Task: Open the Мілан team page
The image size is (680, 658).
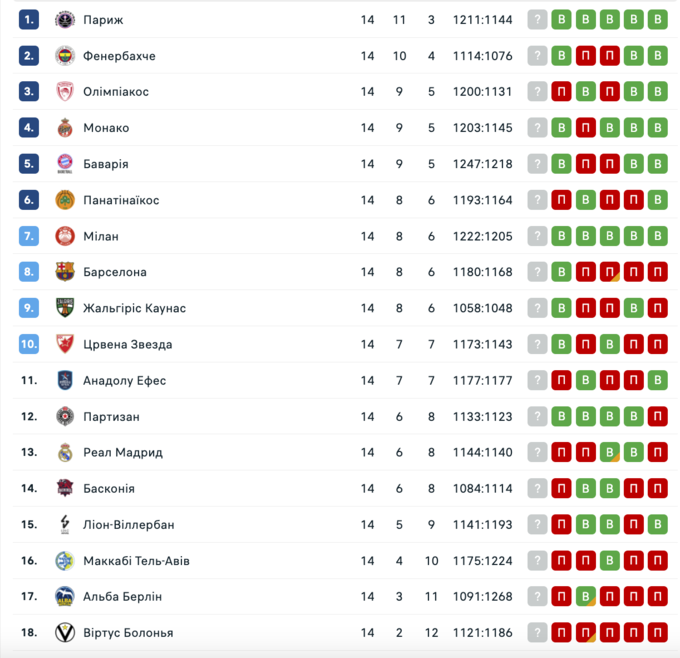Action: (x=100, y=236)
